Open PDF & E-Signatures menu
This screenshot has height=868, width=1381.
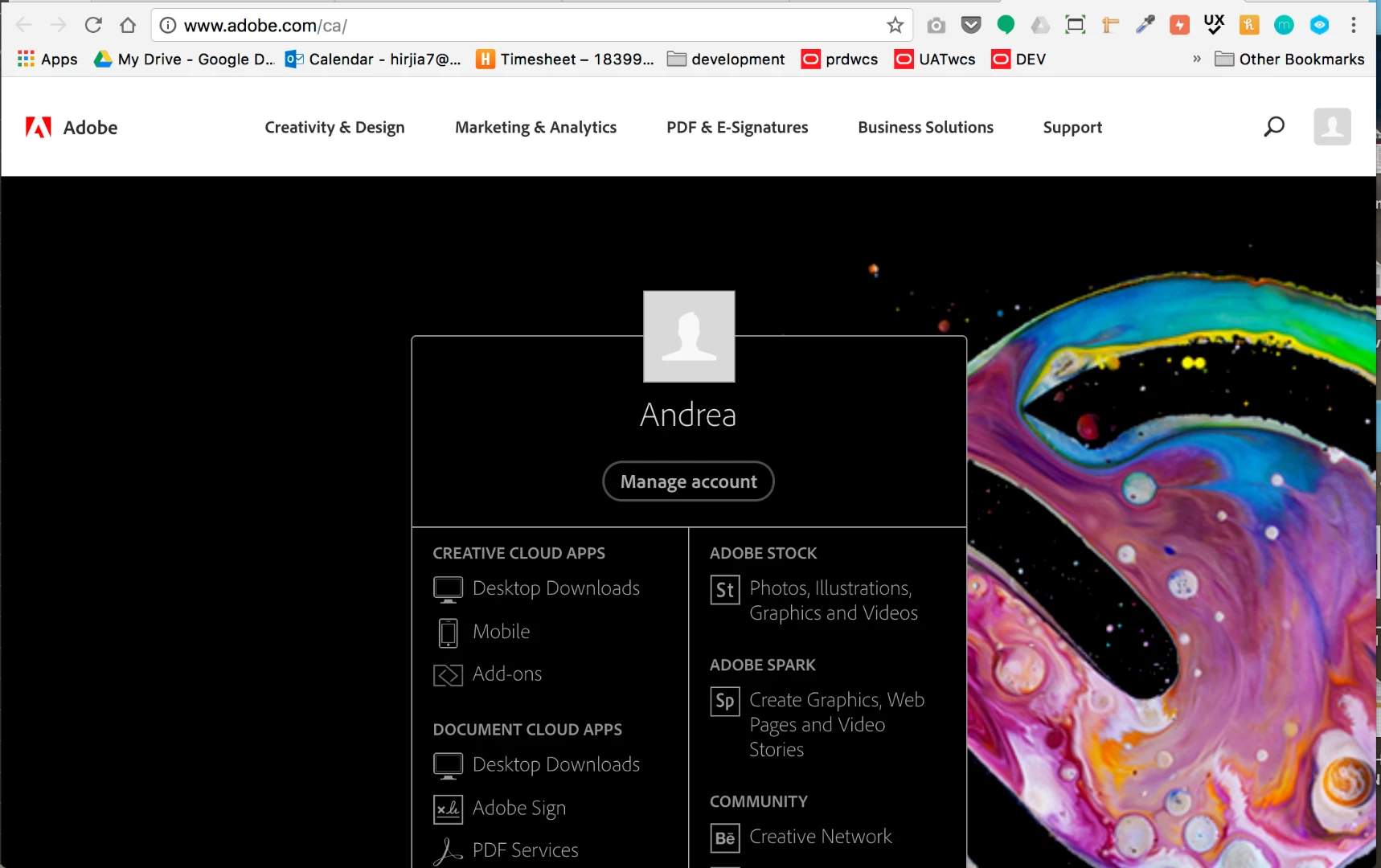pyautogui.click(x=737, y=127)
